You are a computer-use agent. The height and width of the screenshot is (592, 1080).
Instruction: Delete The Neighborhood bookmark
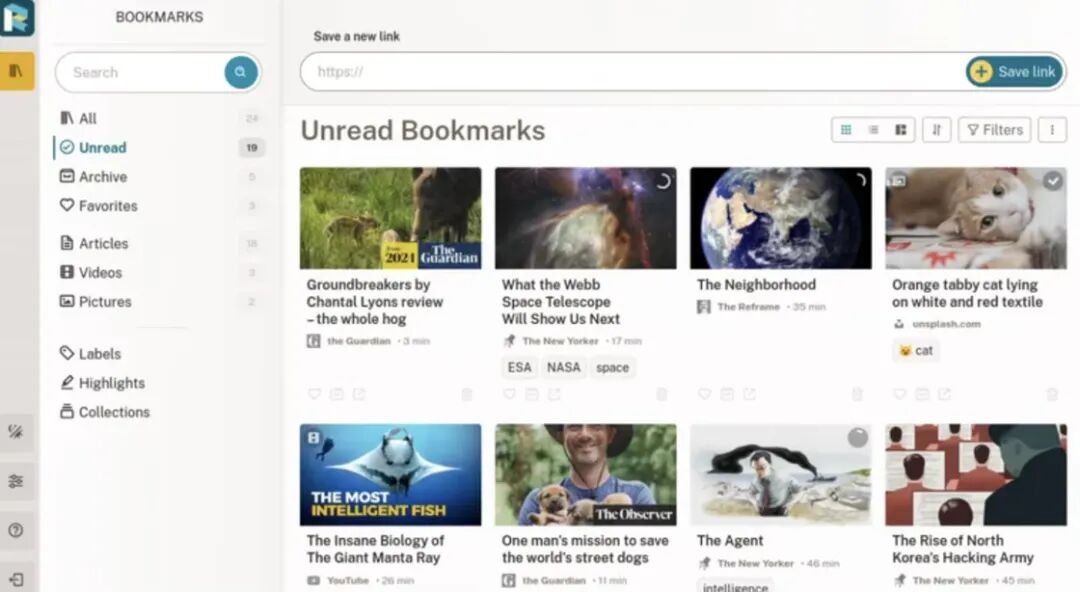click(857, 394)
